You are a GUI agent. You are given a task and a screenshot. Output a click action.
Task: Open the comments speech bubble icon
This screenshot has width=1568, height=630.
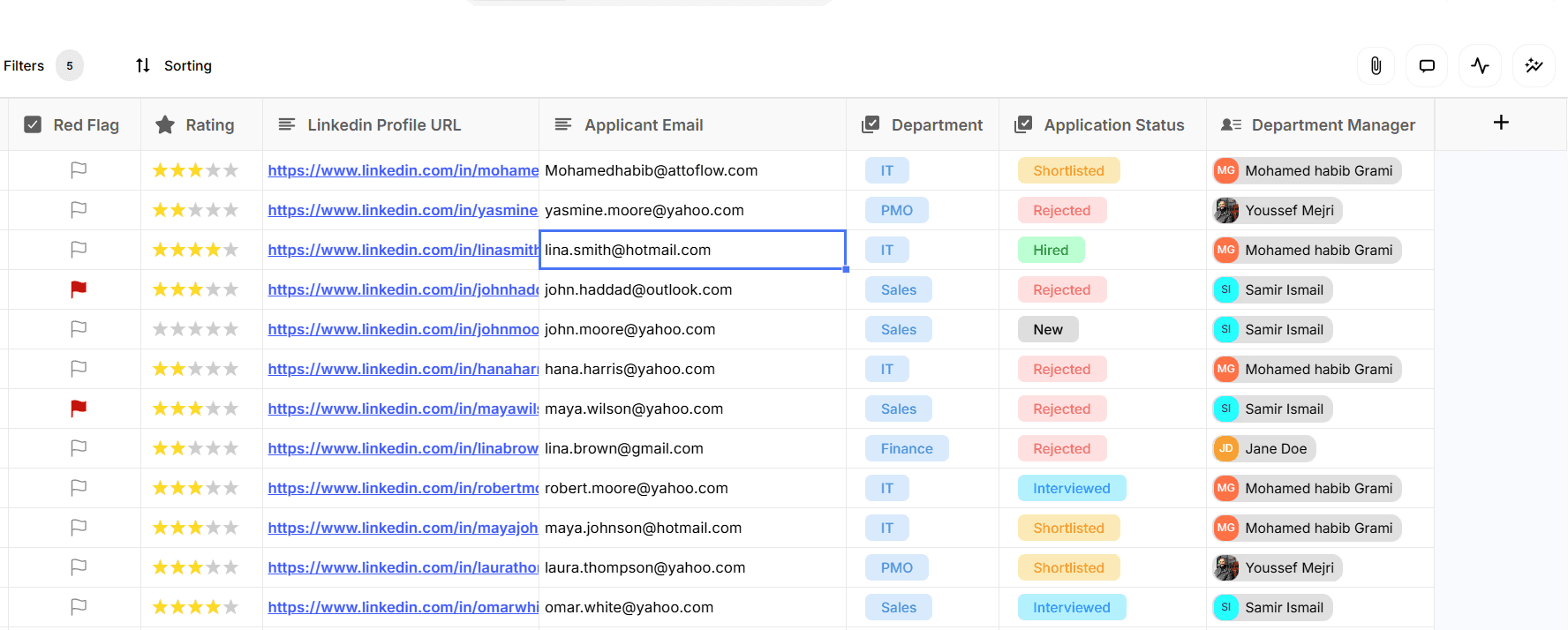click(x=1427, y=65)
